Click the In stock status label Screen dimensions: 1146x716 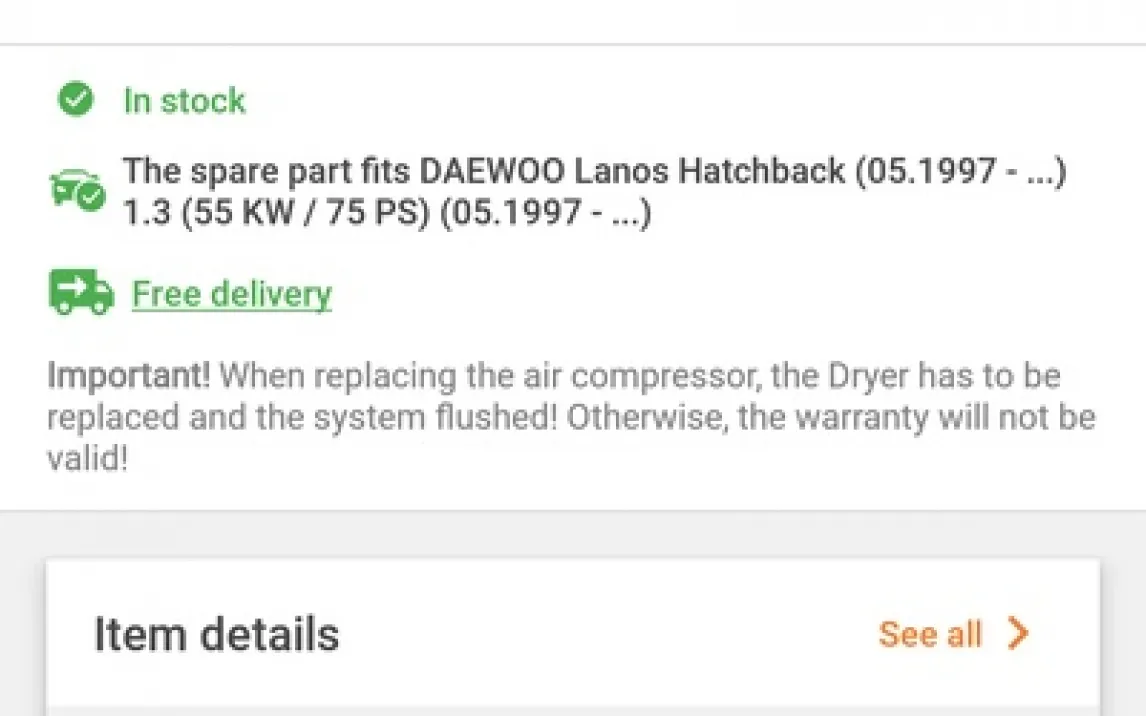tap(184, 100)
